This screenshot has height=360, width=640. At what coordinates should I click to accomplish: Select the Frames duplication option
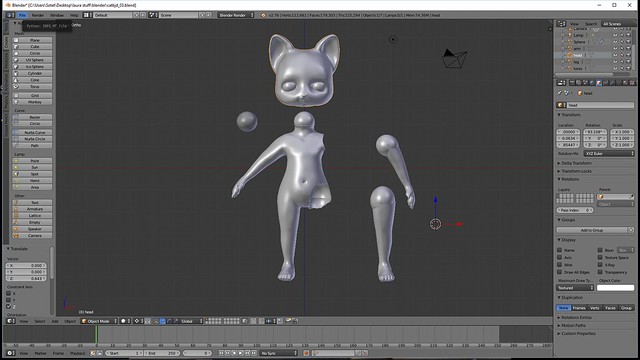(579, 308)
